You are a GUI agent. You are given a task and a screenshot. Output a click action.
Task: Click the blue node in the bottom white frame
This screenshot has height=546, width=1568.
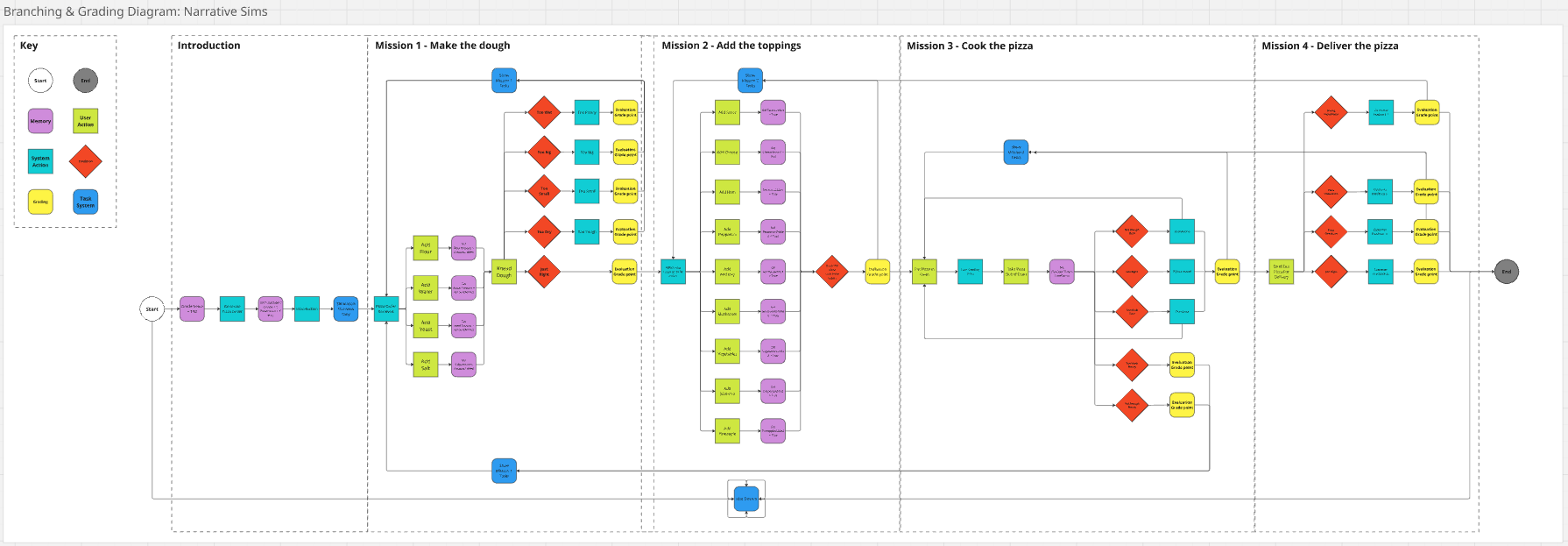click(746, 499)
